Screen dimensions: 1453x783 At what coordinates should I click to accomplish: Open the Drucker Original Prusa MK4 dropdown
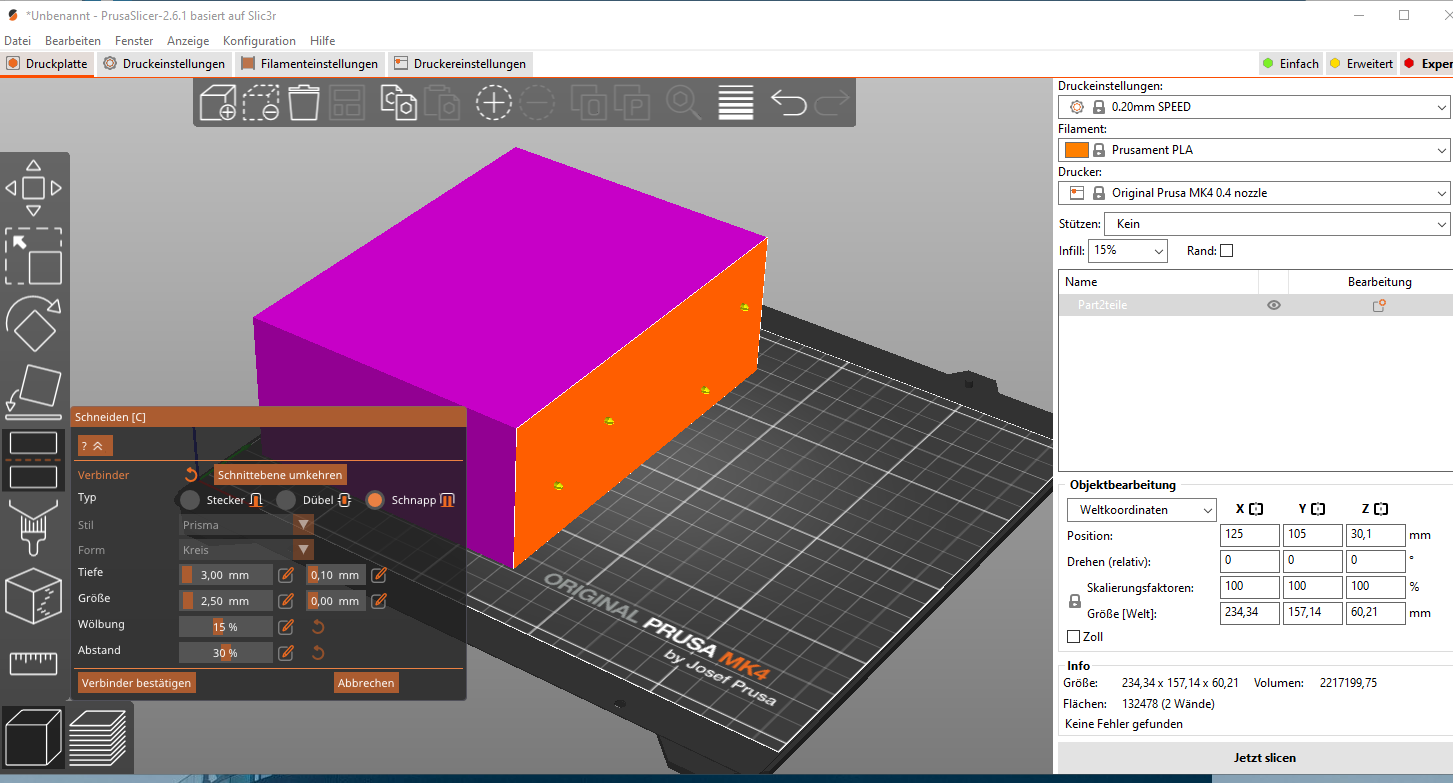coord(1254,193)
